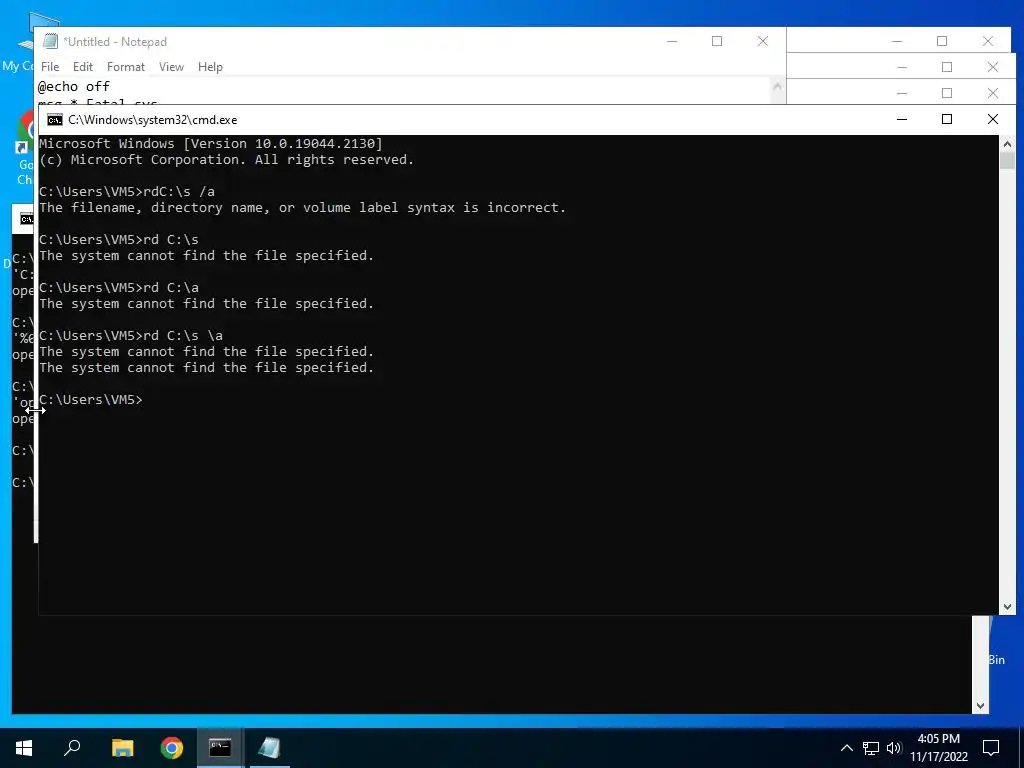
Task: Click the last C:\Users\VM5> prompt
Action: [x=91, y=400]
